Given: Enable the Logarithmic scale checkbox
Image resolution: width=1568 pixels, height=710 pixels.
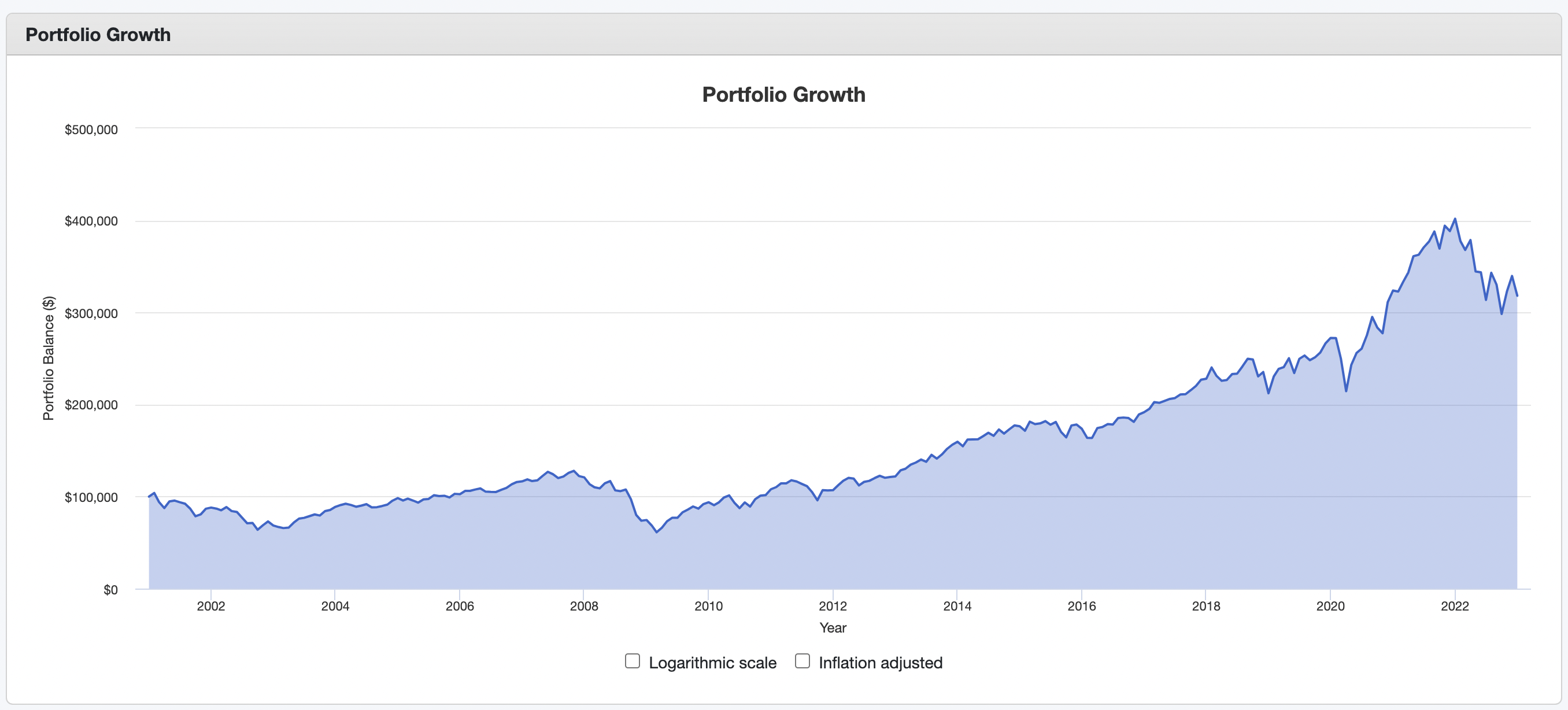Looking at the screenshot, I should pos(633,661).
